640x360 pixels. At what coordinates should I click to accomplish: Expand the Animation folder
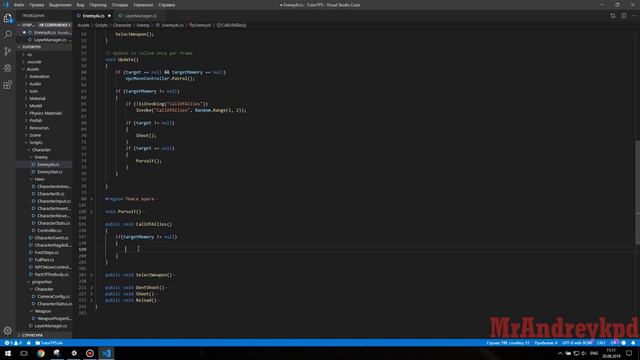pos(39,76)
